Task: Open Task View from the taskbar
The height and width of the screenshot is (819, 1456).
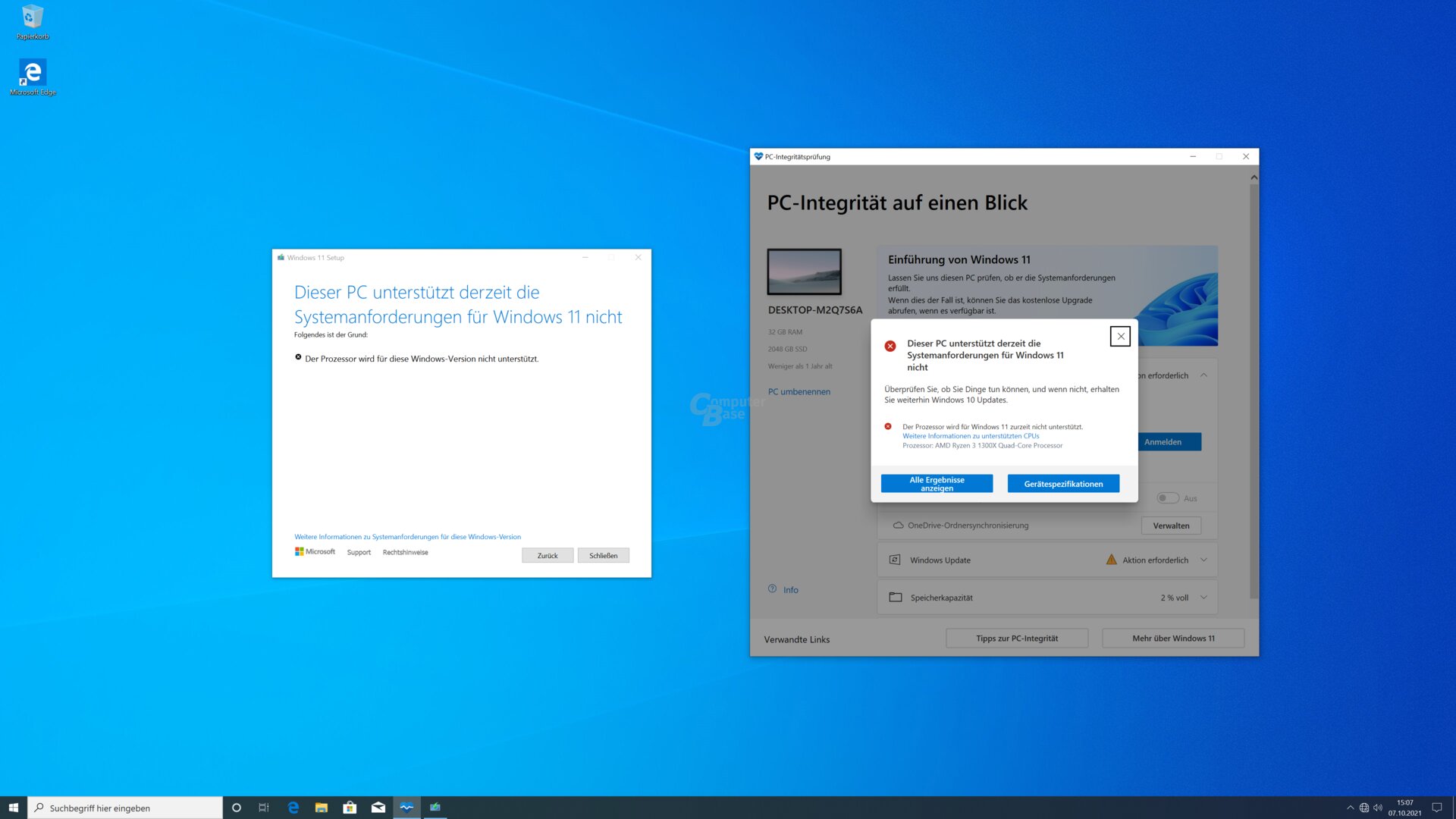Action: 264,808
